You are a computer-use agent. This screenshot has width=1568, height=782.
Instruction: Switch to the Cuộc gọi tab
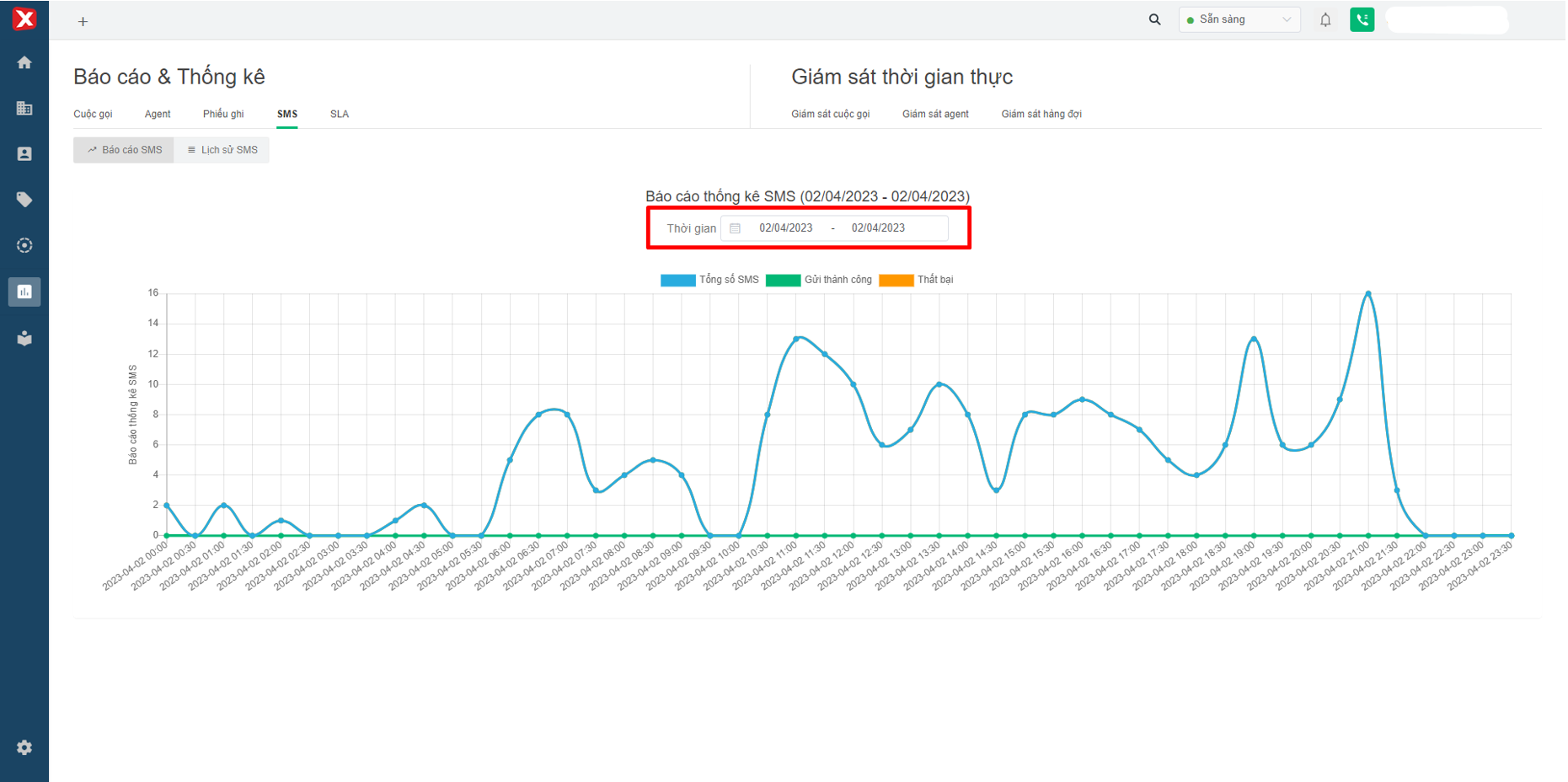pyautogui.click(x=93, y=114)
